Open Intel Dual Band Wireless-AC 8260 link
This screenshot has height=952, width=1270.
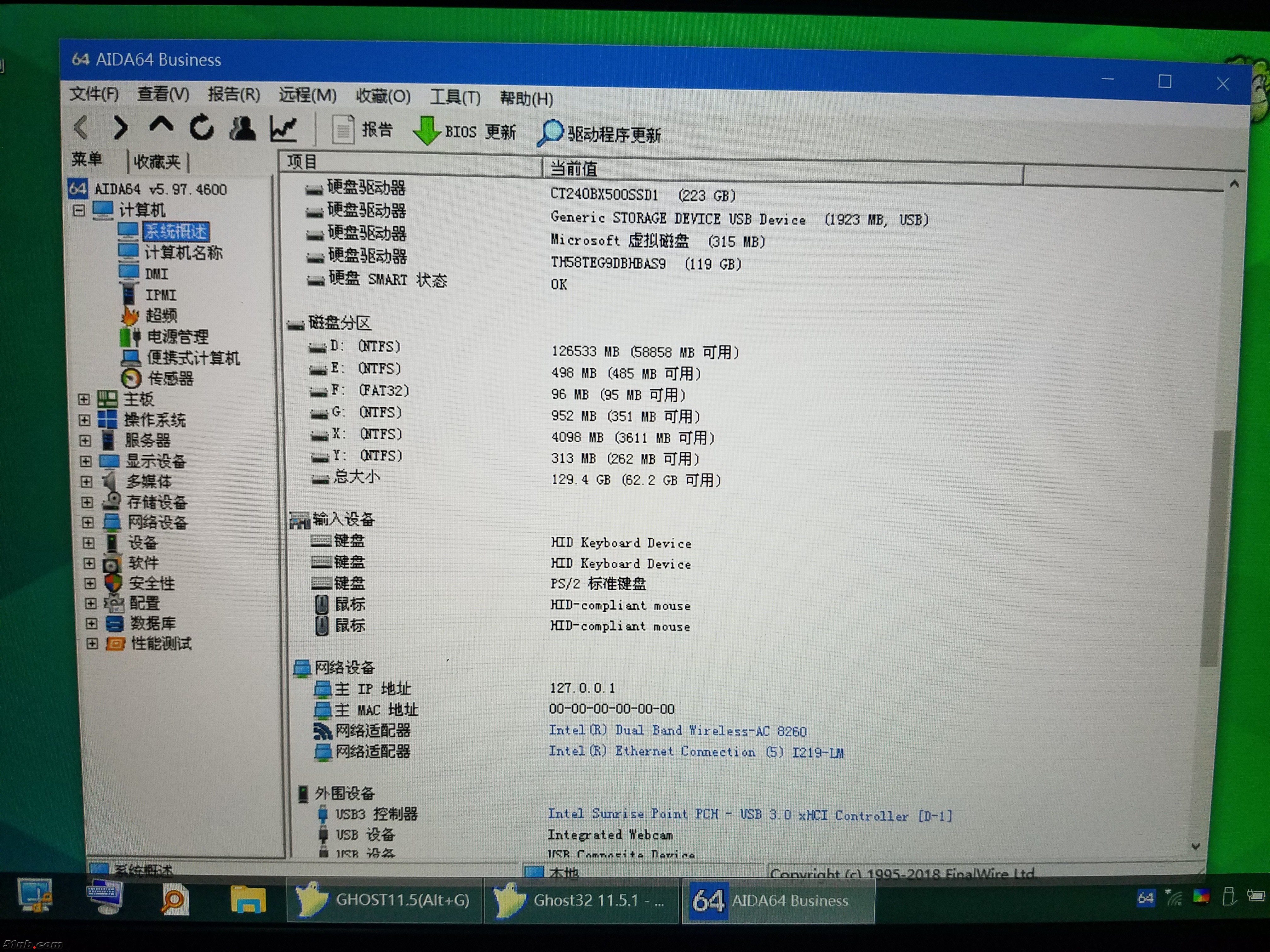point(678,730)
